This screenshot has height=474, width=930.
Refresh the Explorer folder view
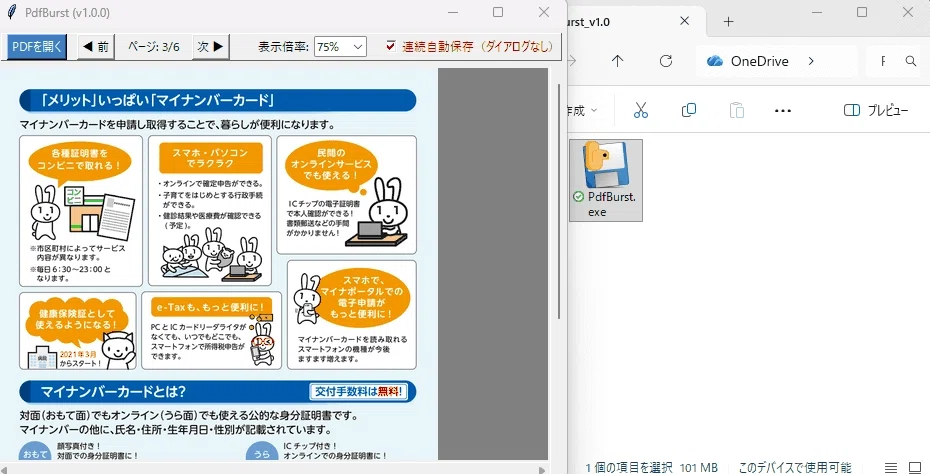[666, 61]
